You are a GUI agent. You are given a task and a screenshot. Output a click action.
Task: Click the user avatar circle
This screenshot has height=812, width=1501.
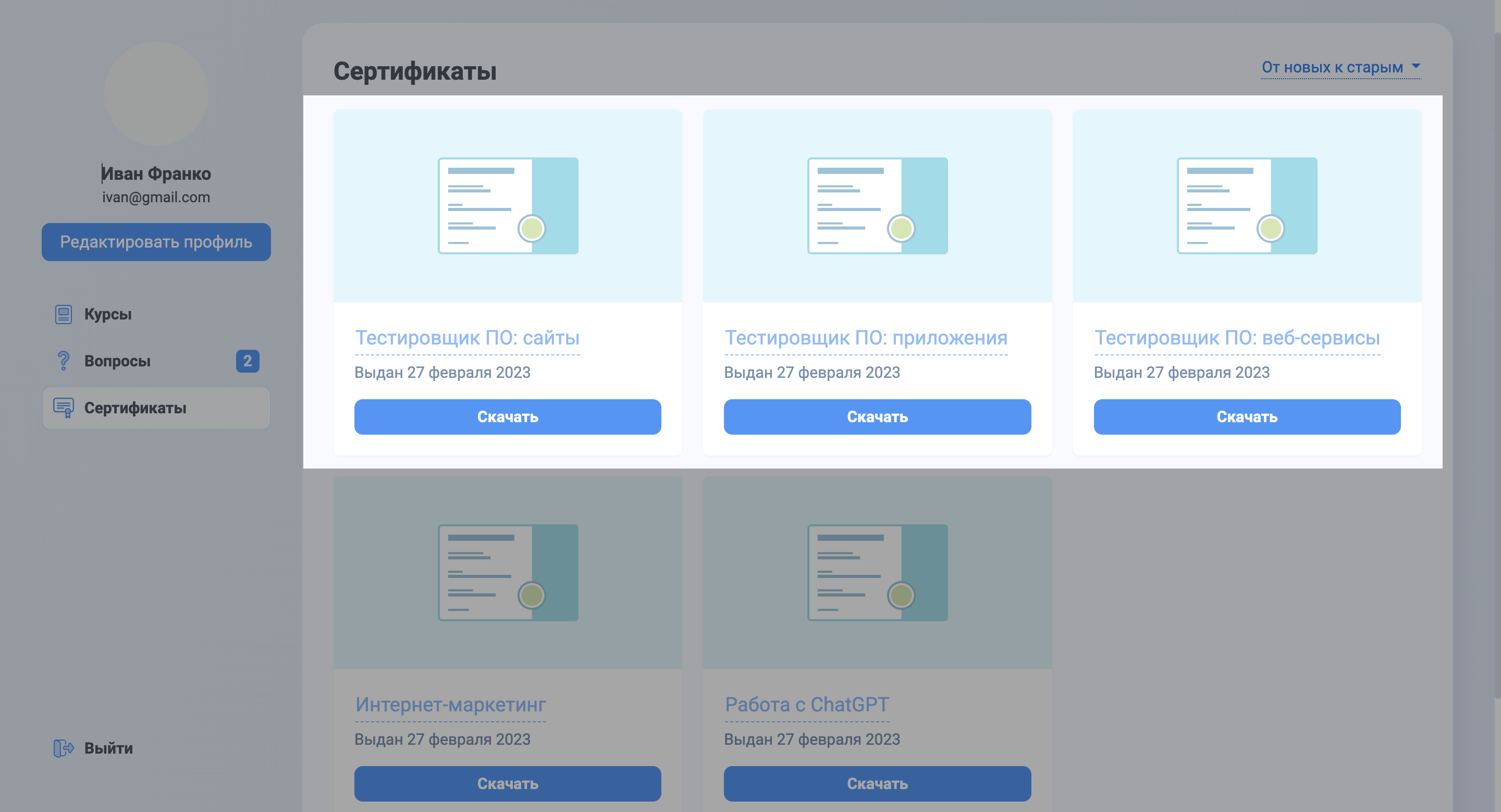click(156, 93)
